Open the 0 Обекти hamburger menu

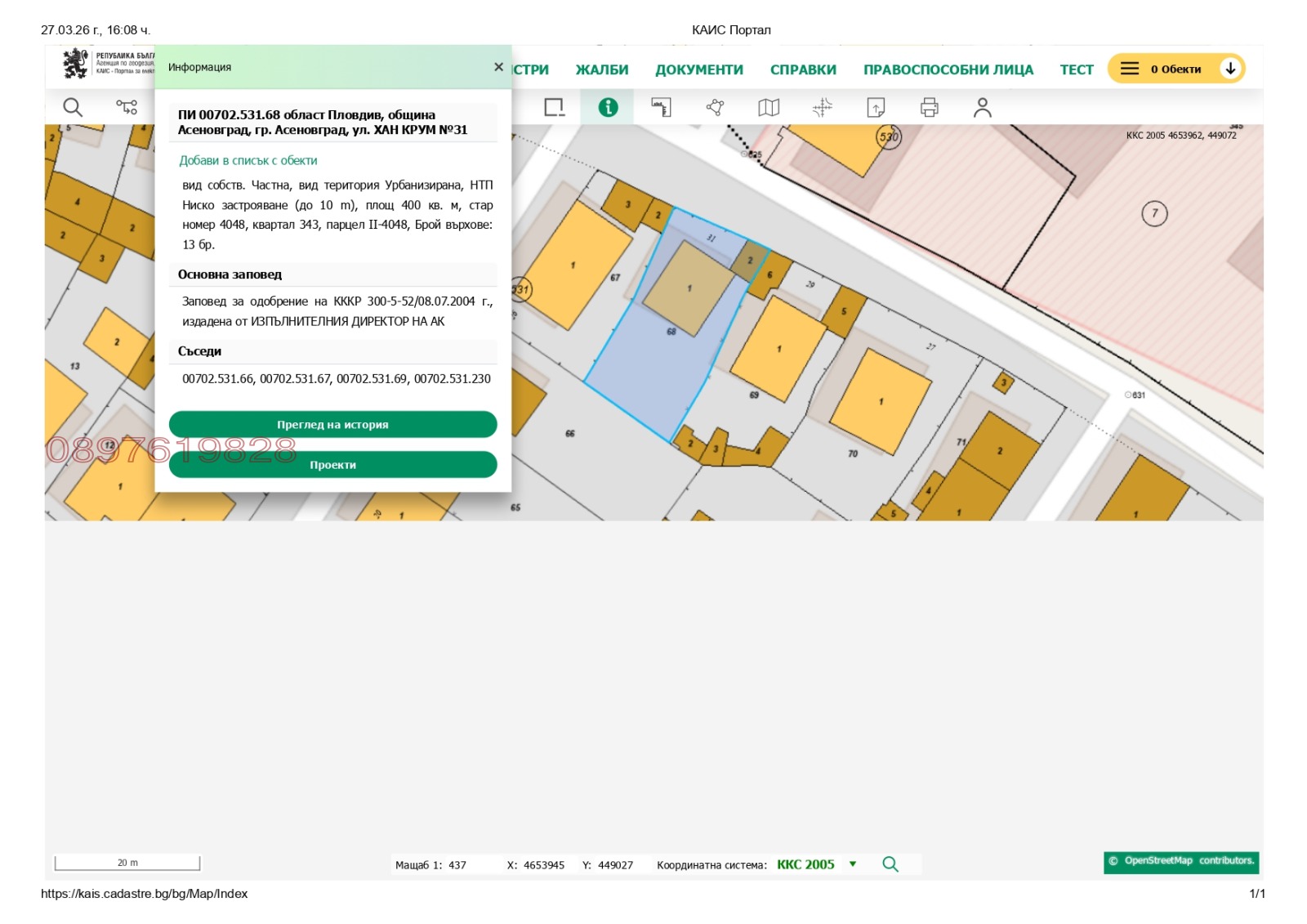[1129, 69]
